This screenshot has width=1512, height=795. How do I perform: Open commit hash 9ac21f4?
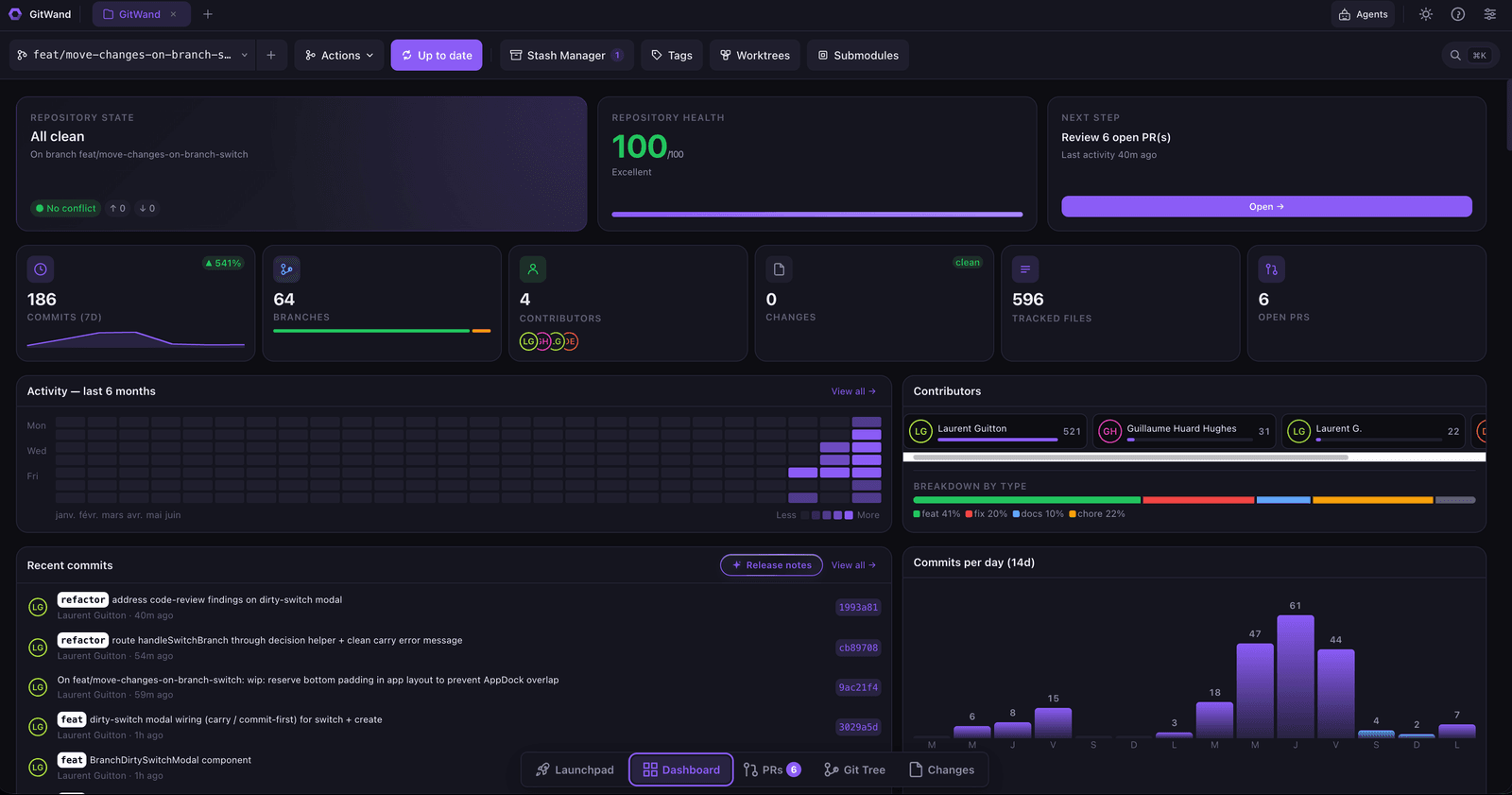(x=858, y=688)
